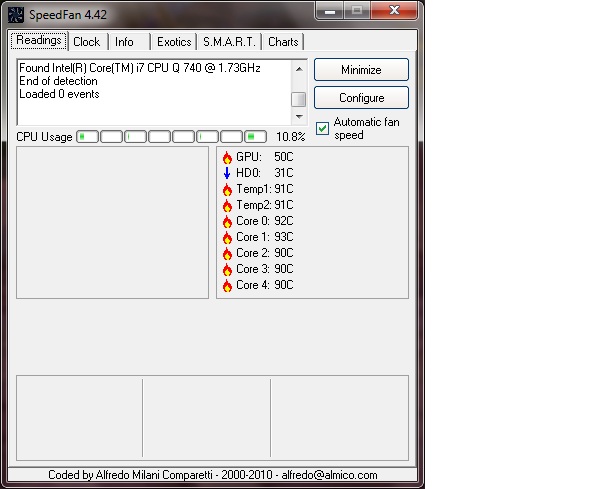
Task: Click the Minimize button in the panel
Action: (x=361, y=70)
